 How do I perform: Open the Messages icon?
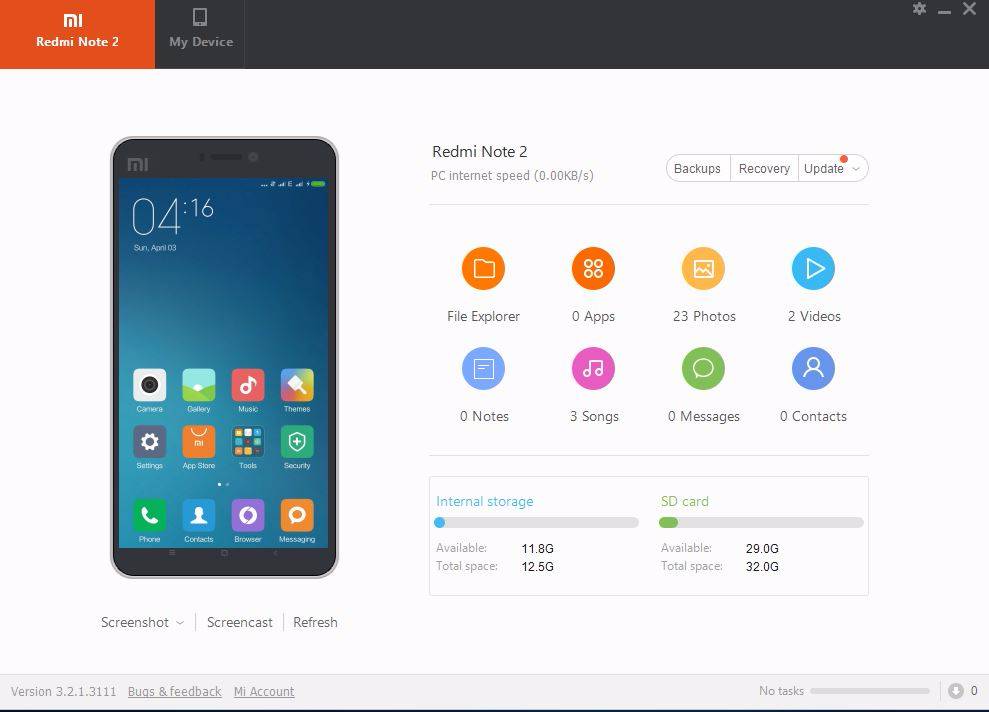(703, 368)
